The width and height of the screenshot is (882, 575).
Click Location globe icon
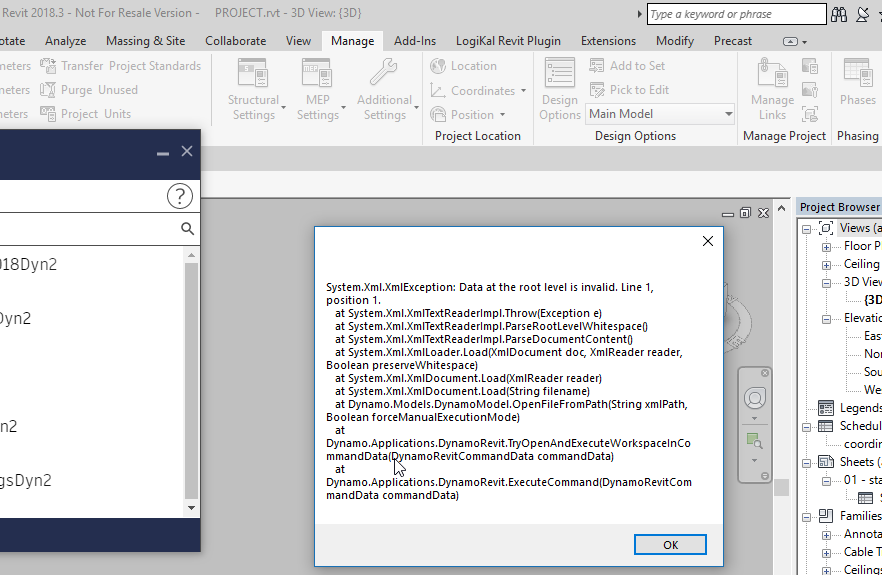click(x=438, y=66)
